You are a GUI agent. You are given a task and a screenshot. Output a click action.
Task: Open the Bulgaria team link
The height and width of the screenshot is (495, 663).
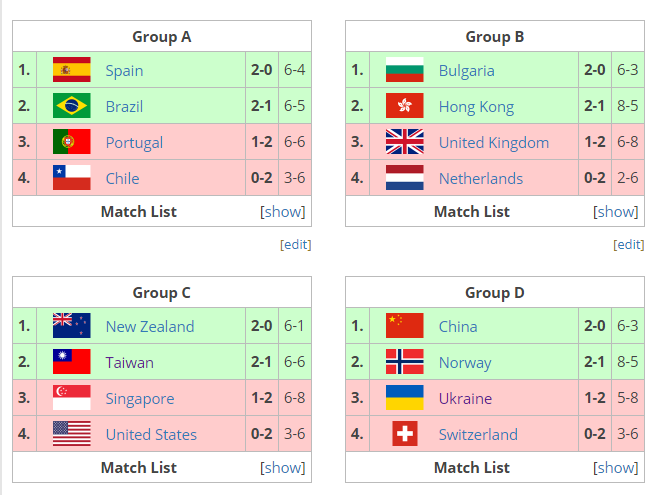click(x=466, y=71)
